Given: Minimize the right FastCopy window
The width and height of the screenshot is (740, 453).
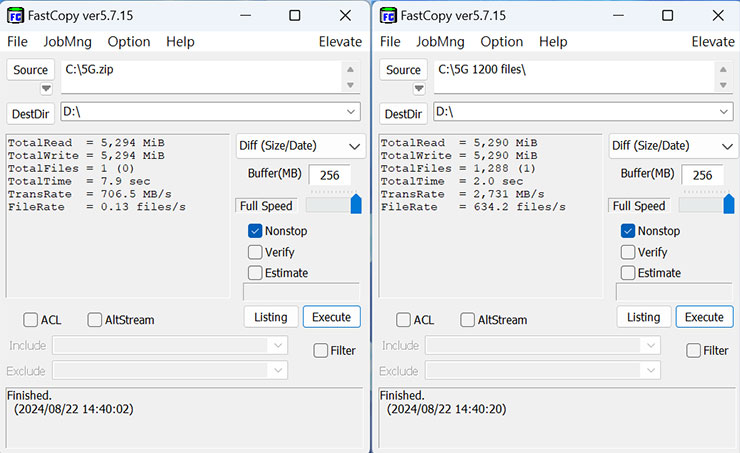Looking at the screenshot, I should (618, 16).
